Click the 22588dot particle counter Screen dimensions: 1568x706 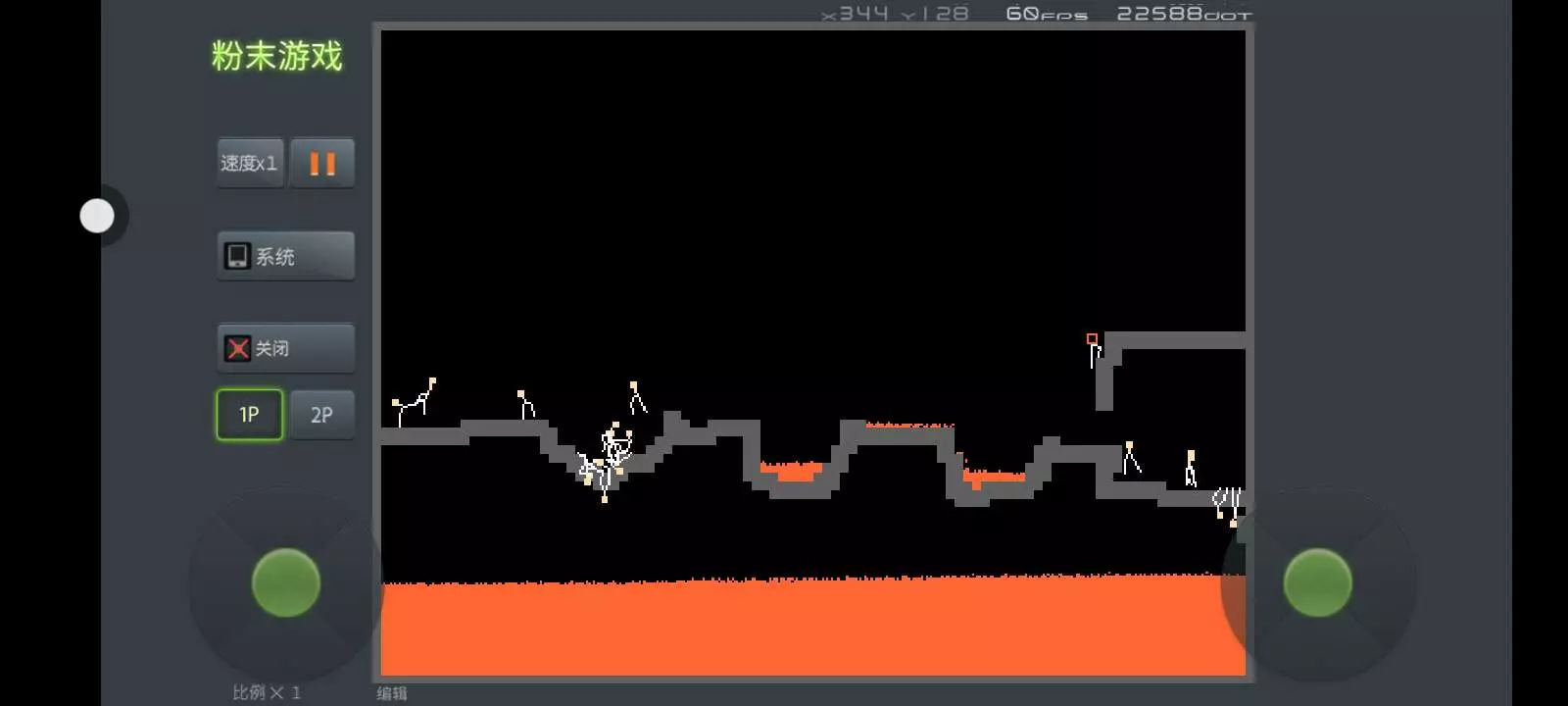pyautogui.click(x=1184, y=14)
